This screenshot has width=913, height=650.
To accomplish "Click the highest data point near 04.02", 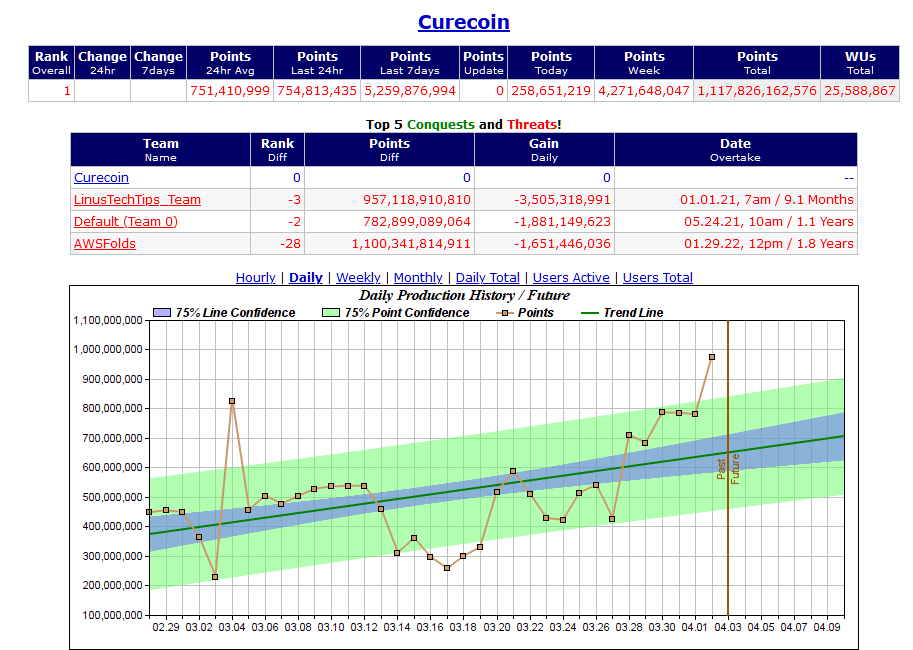I will (x=712, y=357).
